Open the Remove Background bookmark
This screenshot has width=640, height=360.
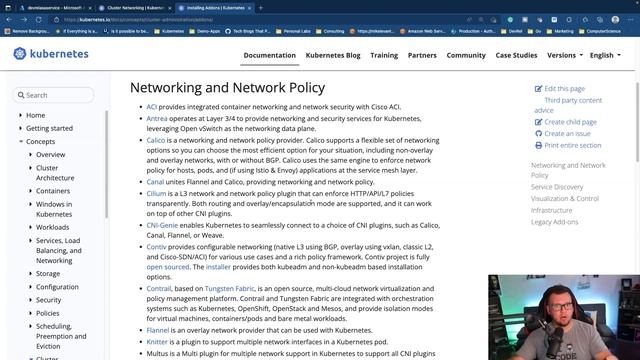click(x=27, y=31)
